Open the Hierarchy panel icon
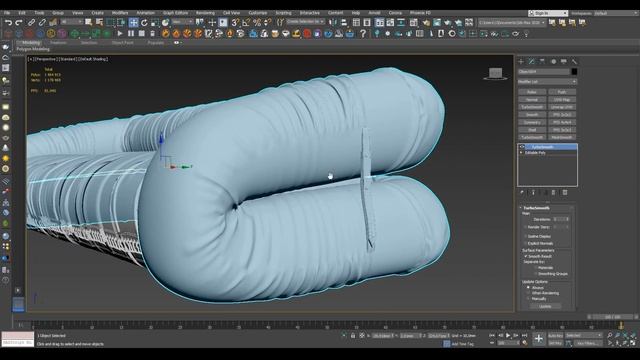Viewport: 640px width, 360px height. click(542, 61)
